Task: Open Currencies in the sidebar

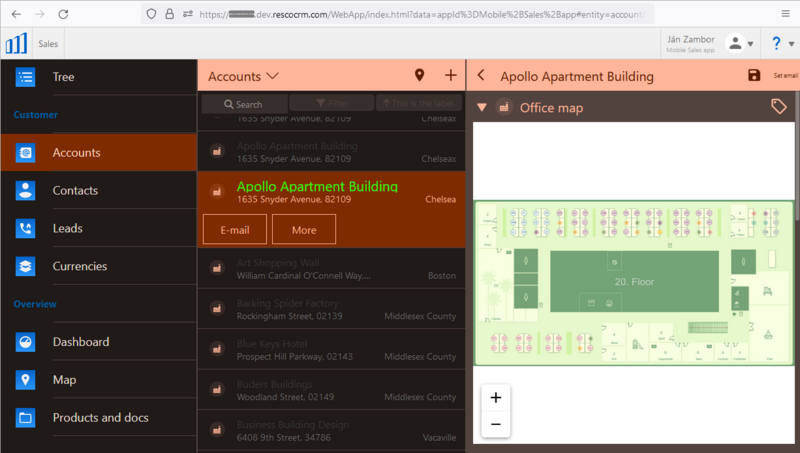Action: click(98, 266)
